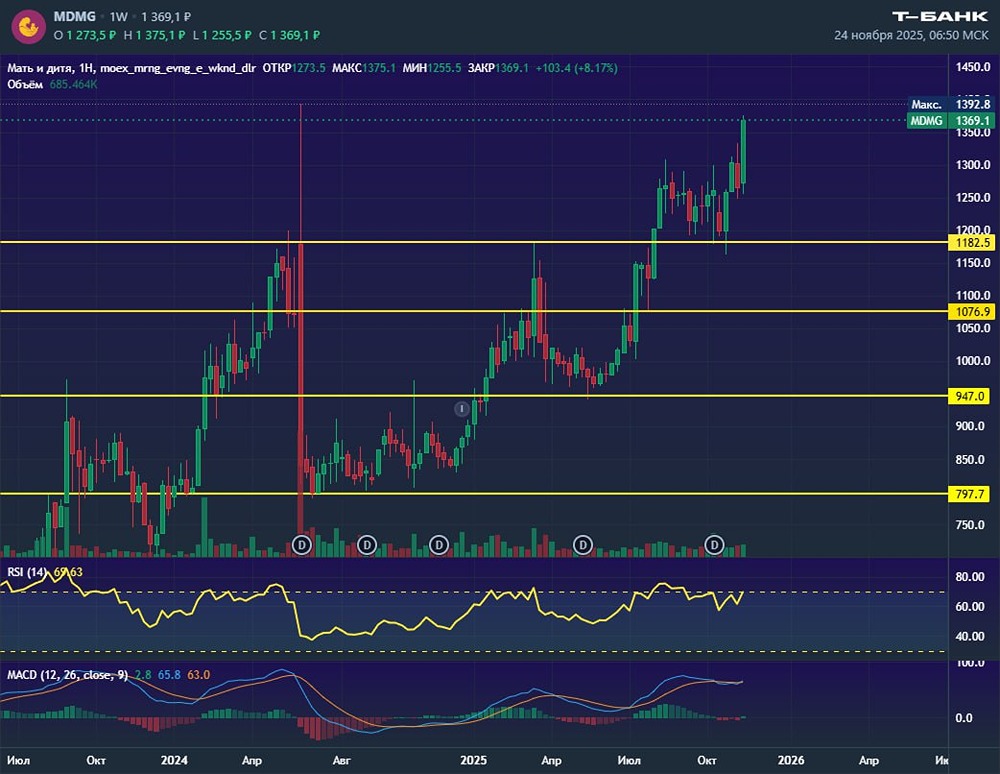Select the dividend D marker just before 2025

(439, 545)
